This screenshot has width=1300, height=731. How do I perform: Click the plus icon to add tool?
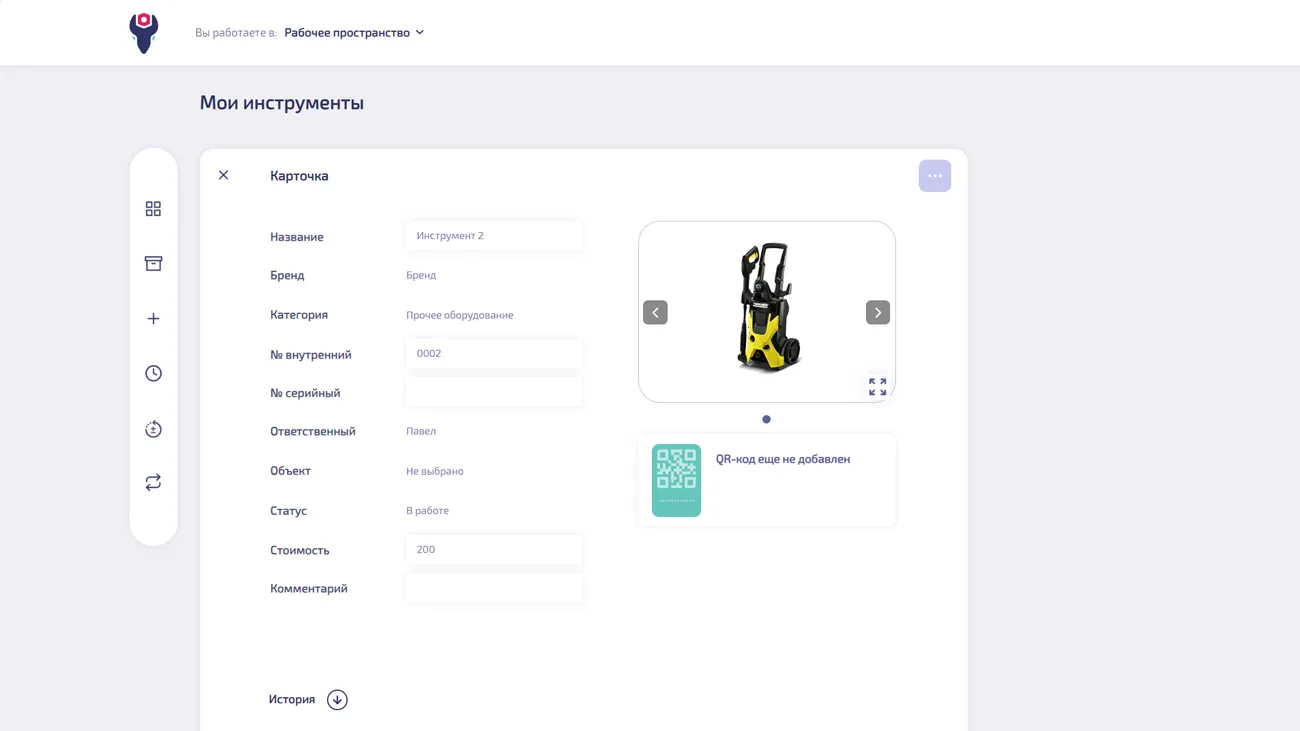[x=153, y=319]
